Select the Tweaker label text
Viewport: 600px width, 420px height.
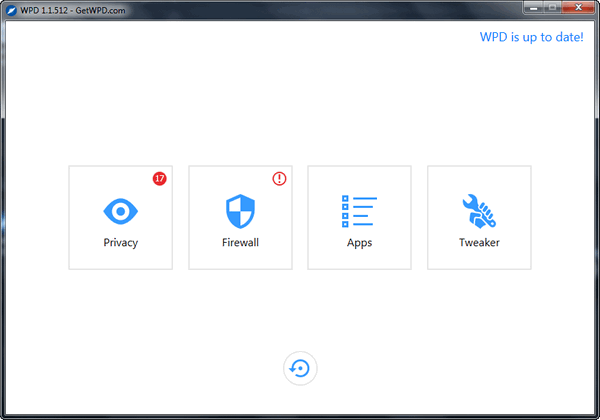pyautogui.click(x=479, y=243)
